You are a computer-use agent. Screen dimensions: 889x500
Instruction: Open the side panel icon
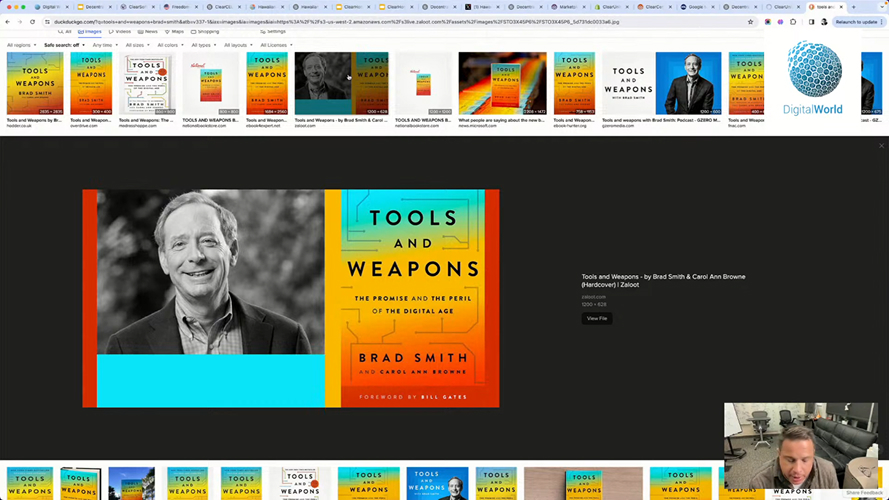coord(811,22)
